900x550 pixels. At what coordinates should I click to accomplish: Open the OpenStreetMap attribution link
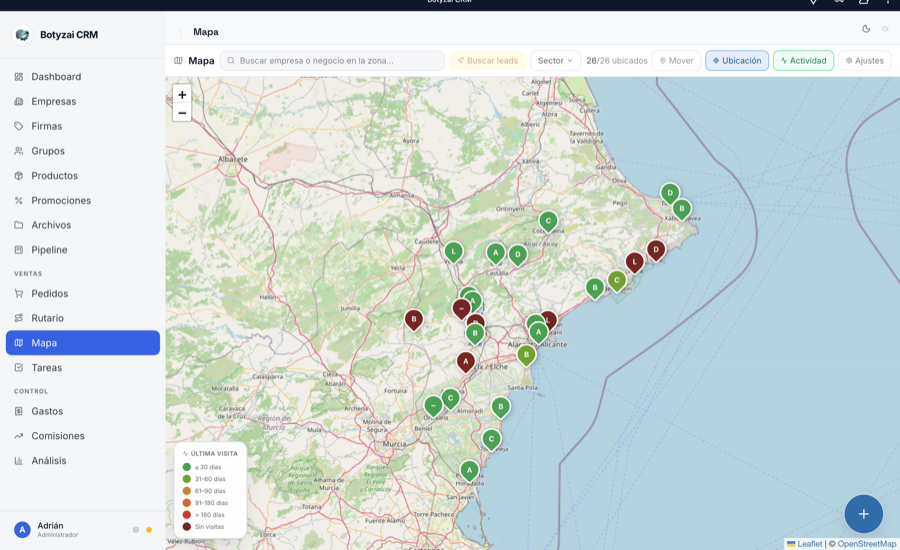pyautogui.click(x=866, y=544)
